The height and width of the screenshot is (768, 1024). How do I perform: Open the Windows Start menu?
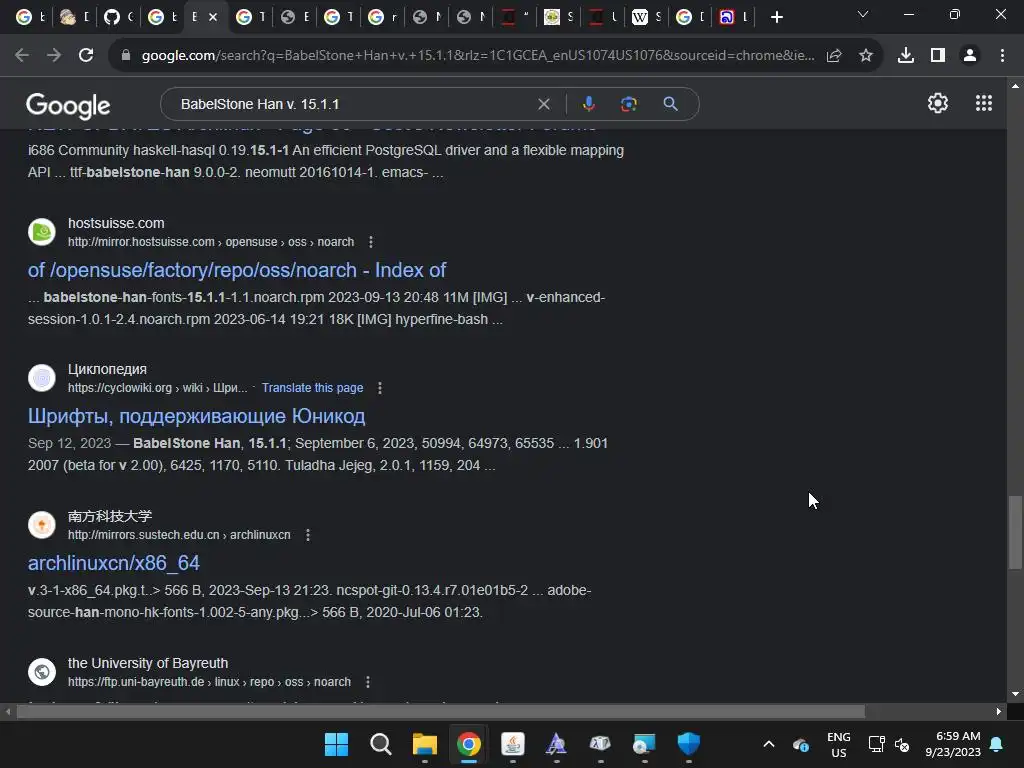point(336,744)
